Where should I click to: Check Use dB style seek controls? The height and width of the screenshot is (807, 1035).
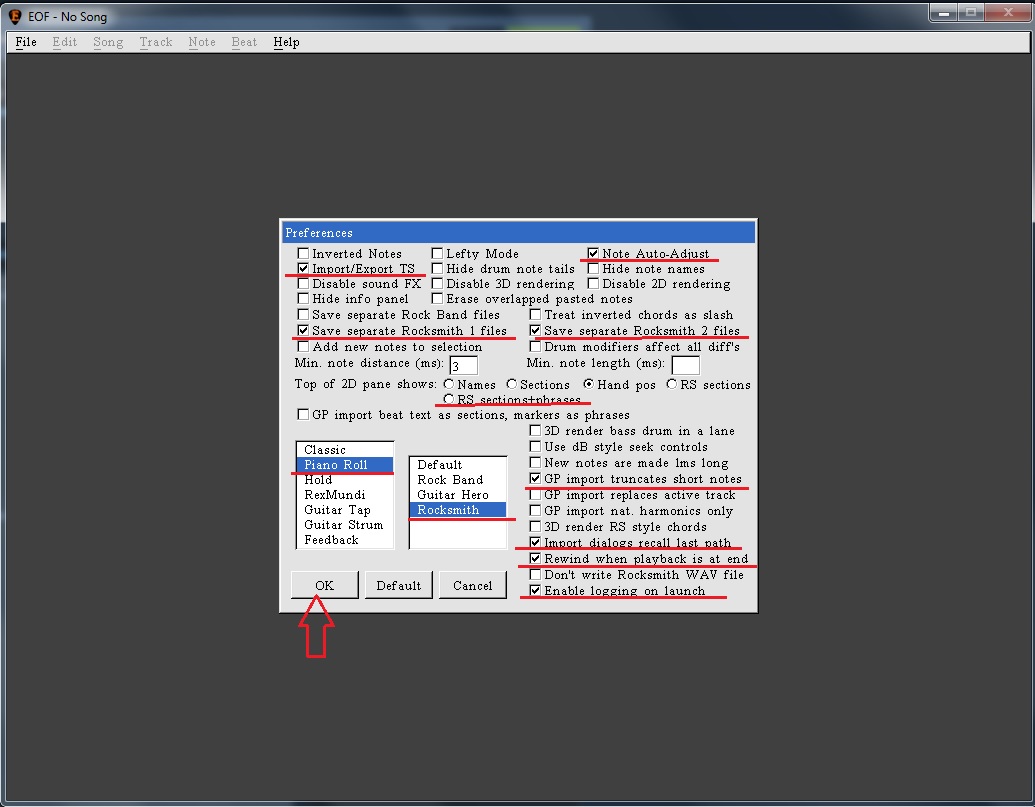(535, 447)
